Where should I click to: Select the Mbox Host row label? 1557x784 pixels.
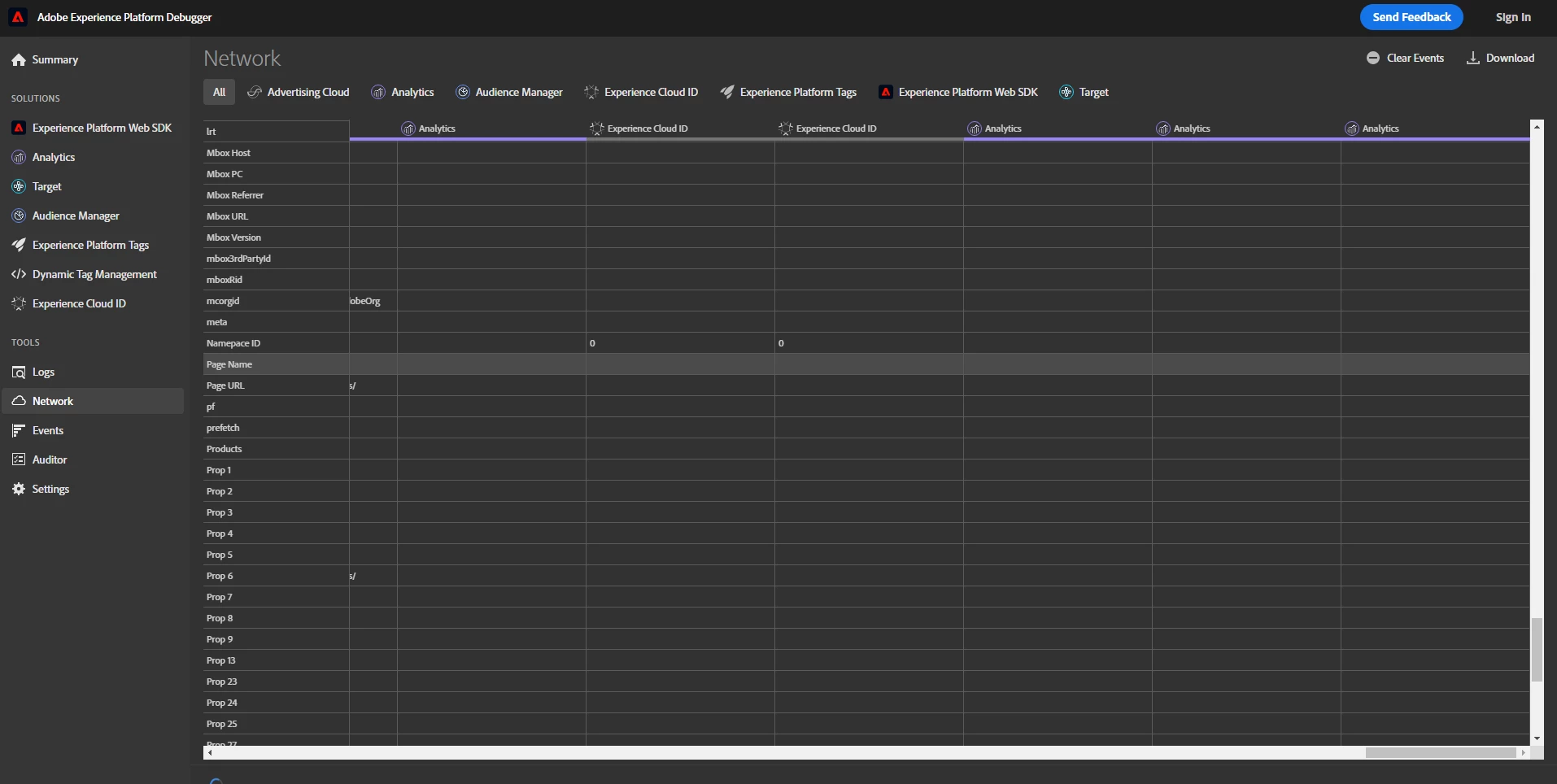click(x=229, y=153)
